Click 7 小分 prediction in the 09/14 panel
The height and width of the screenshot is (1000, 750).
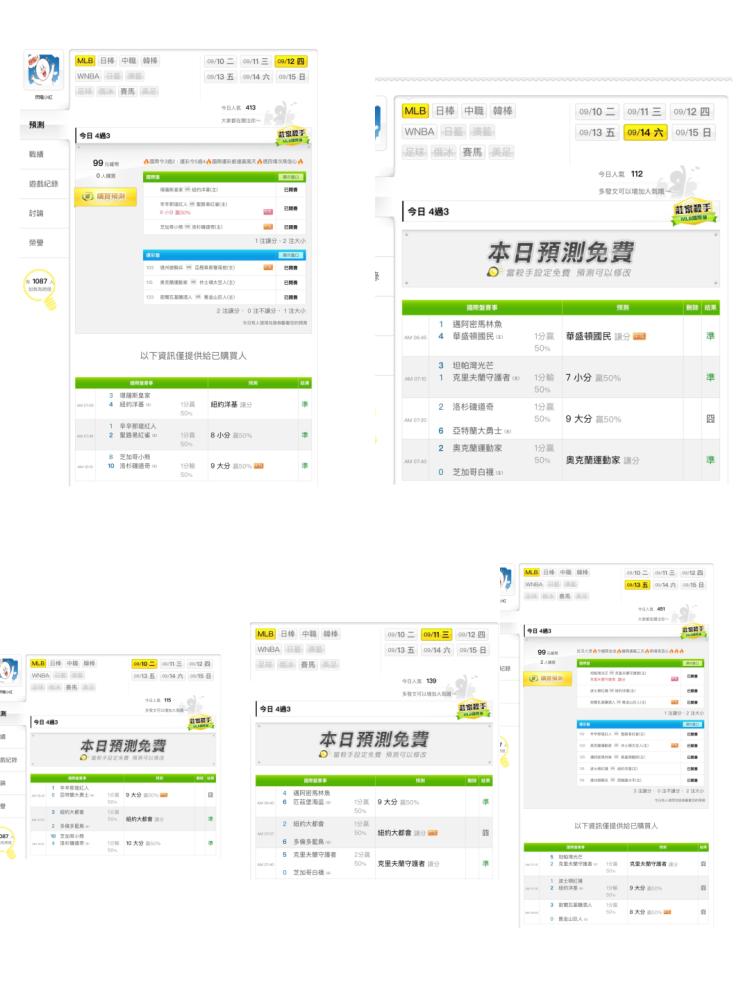coord(578,378)
